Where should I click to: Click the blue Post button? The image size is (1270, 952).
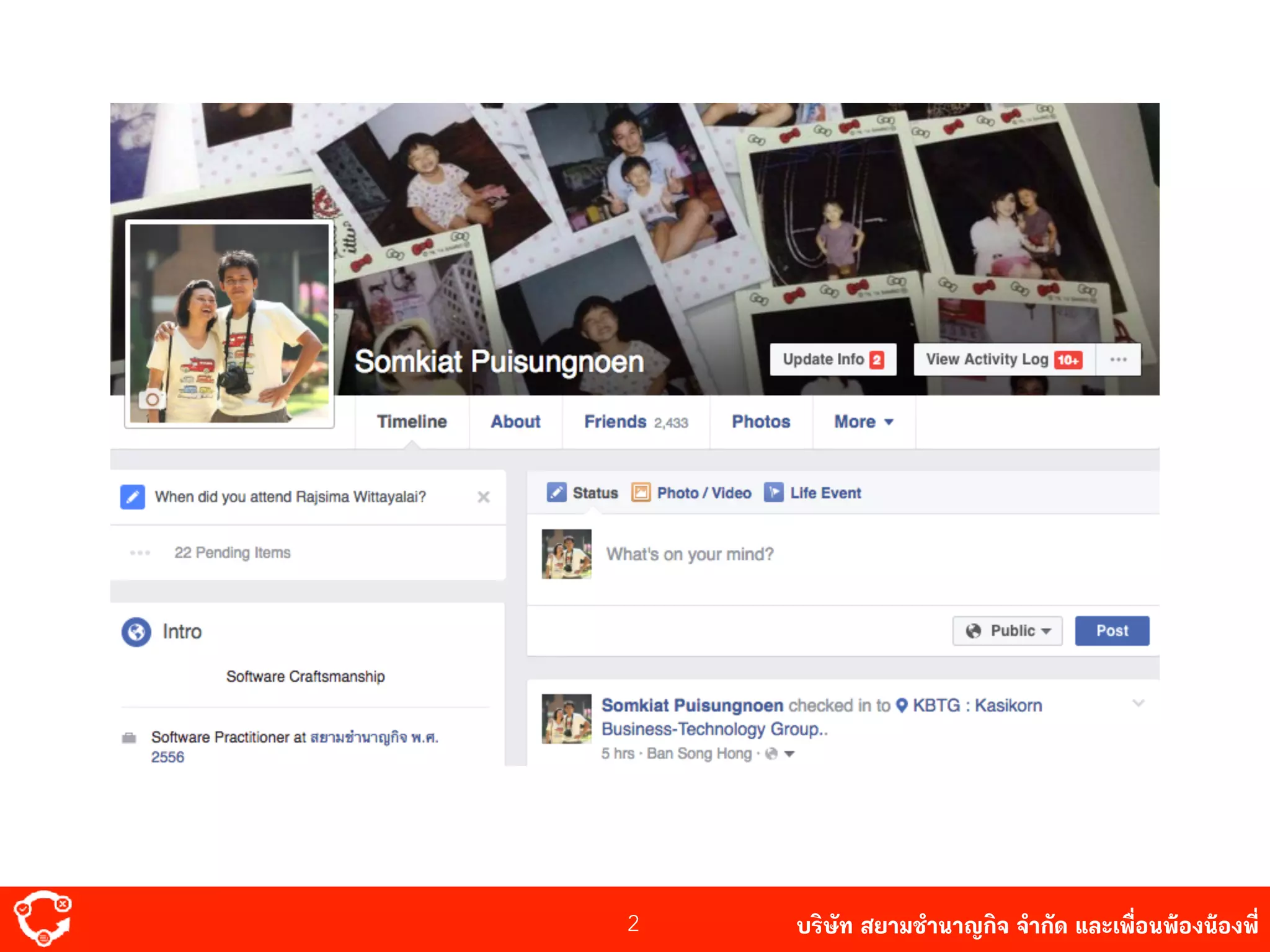pos(1111,631)
